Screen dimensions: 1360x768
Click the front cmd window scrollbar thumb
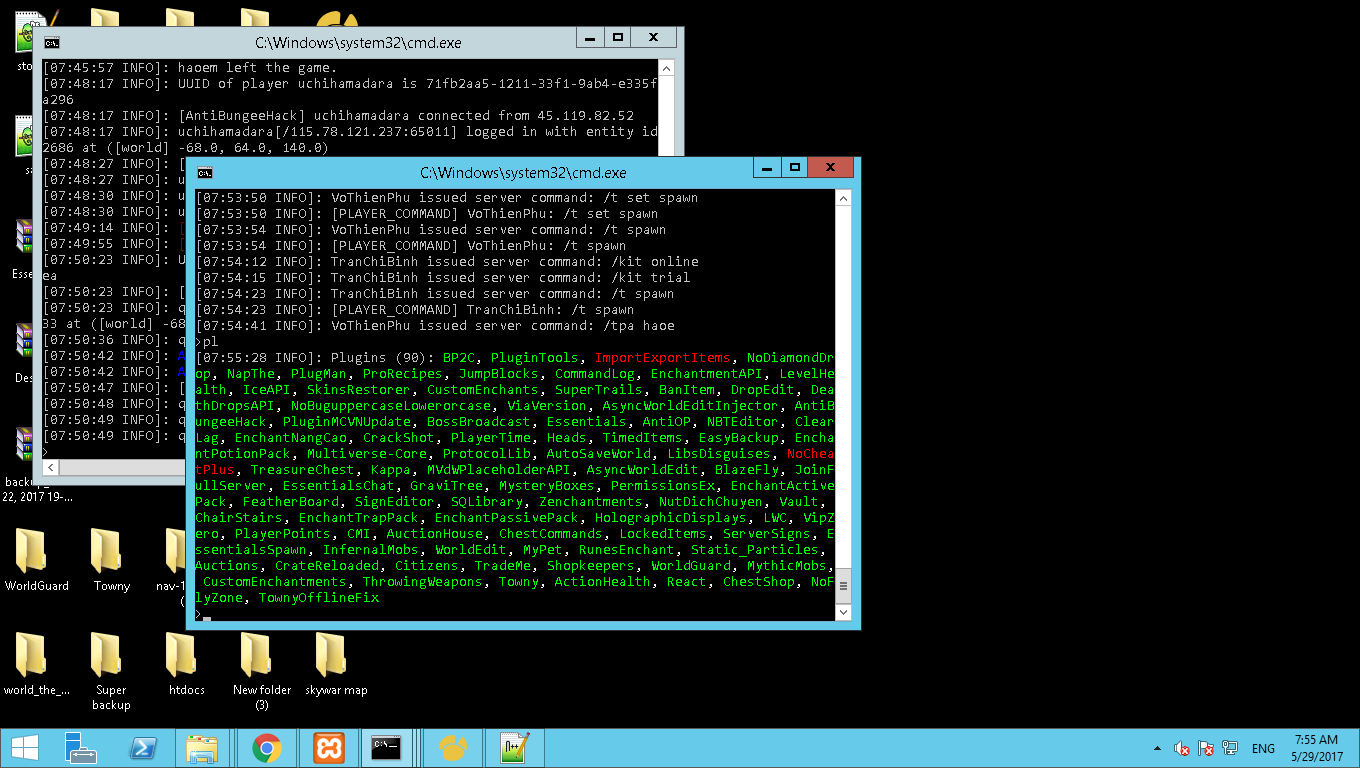[x=843, y=587]
